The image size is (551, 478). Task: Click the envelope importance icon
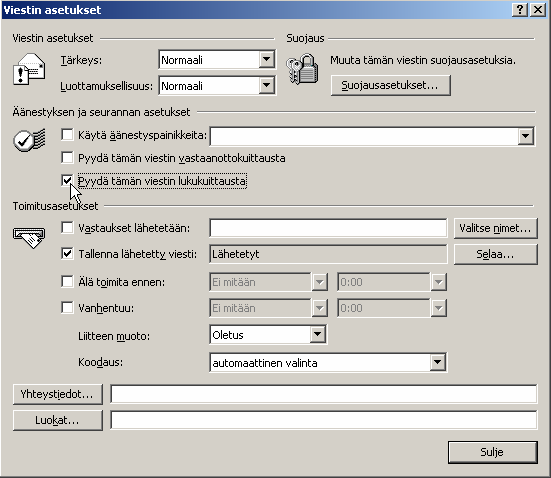tap(29, 69)
